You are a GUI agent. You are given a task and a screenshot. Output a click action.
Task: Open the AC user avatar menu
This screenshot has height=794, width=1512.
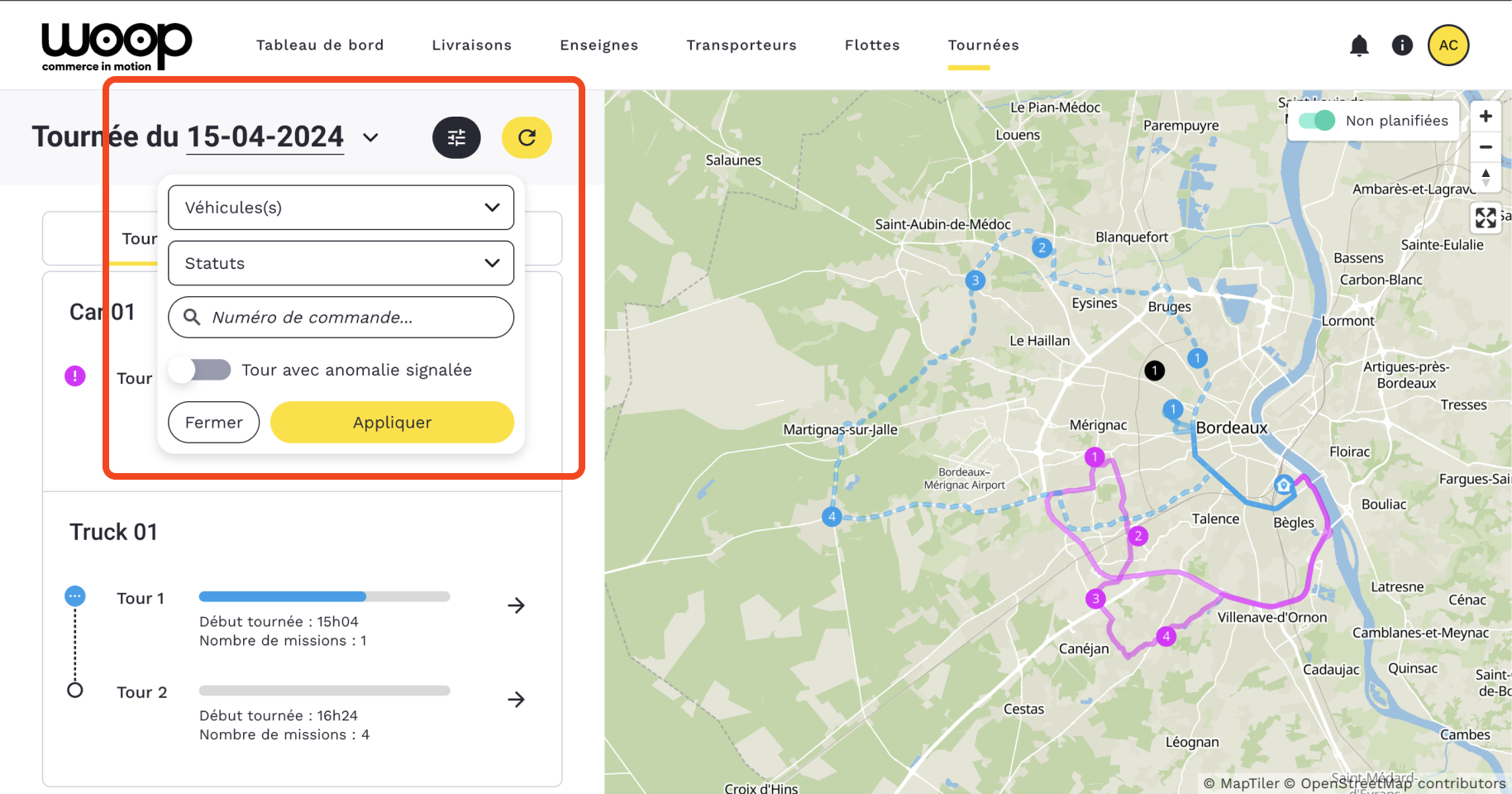click(x=1448, y=45)
